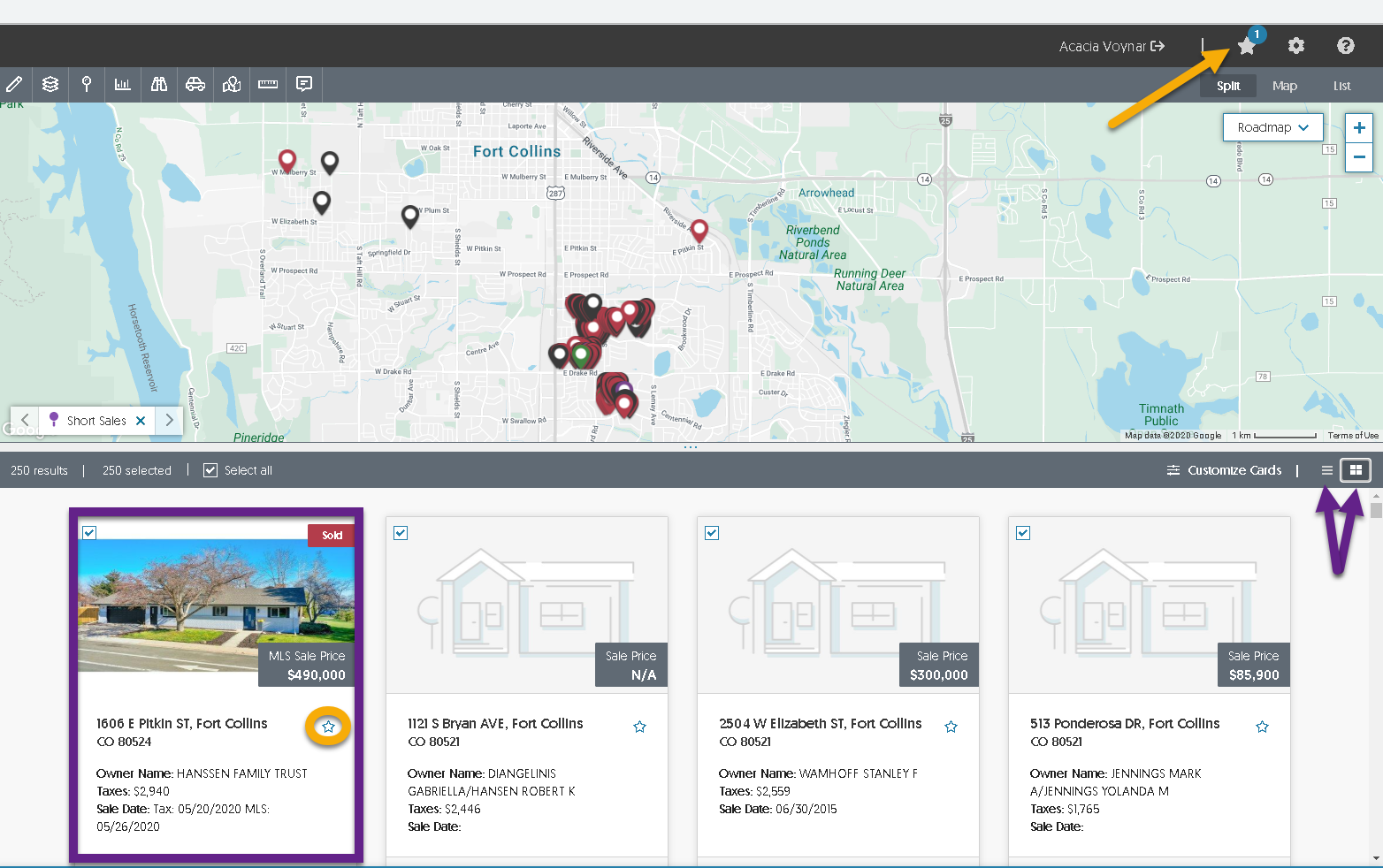Open the map layers tool
Image resolution: width=1383 pixels, height=868 pixels.
click(50, 85)
